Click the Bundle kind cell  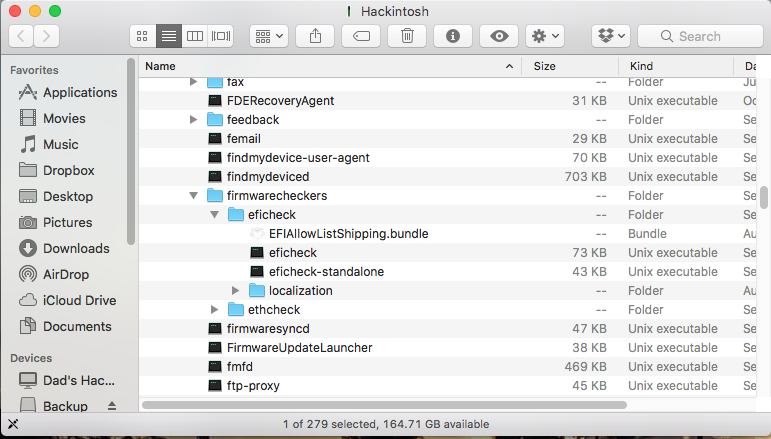coord(647,234)
